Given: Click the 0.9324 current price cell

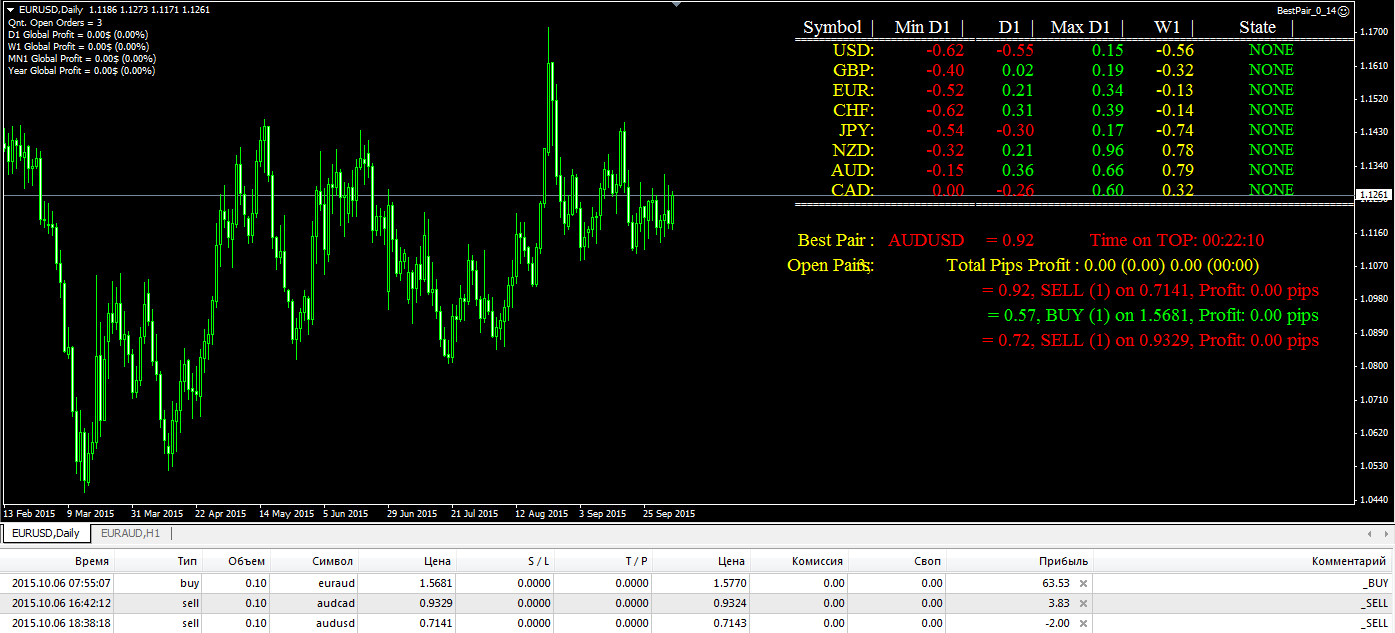Looking at the screenshot, I should coord(729,603).
